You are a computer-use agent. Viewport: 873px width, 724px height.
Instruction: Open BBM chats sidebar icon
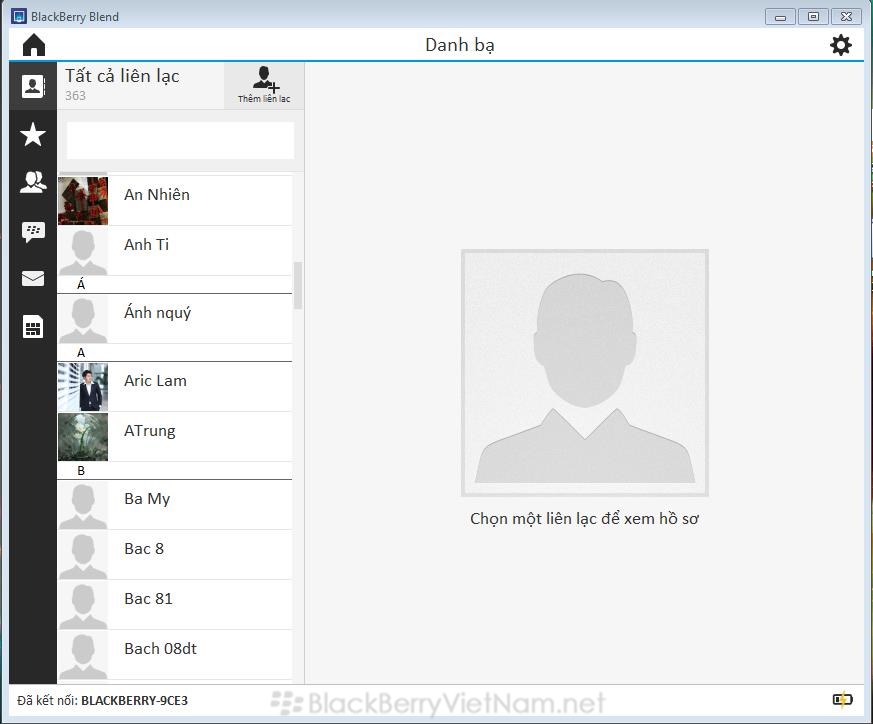pos(33,231)
